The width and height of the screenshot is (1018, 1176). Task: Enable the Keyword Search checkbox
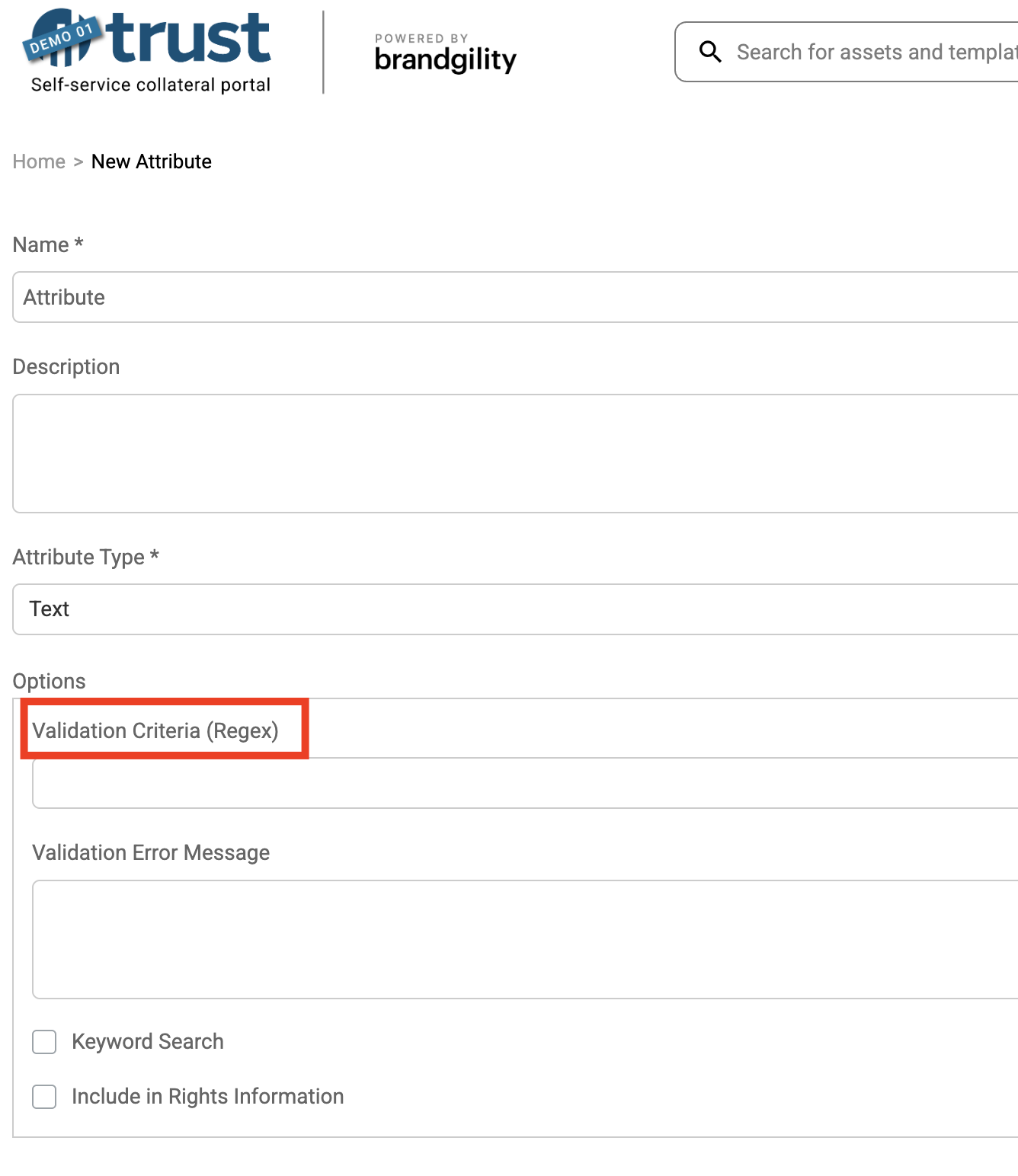44,1042
